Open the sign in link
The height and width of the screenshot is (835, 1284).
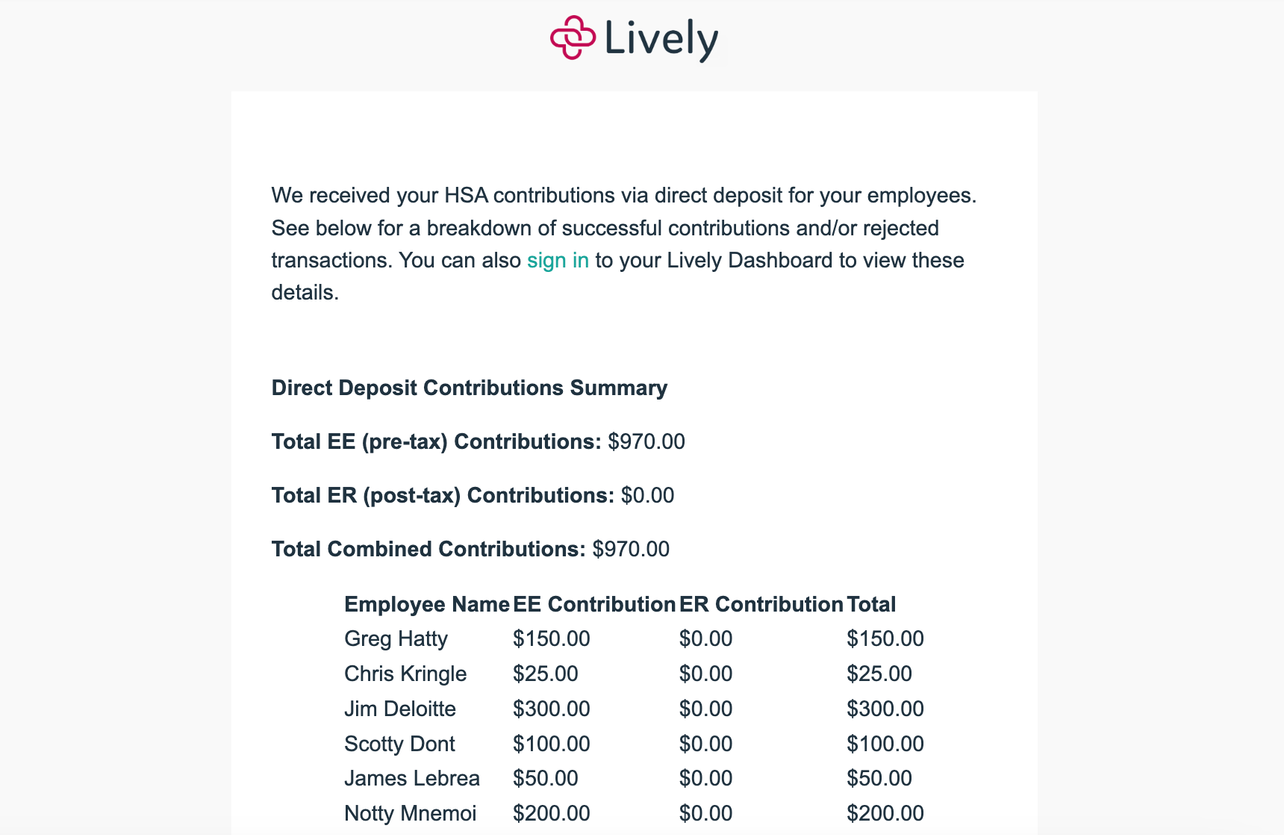(x=558, y=260)
